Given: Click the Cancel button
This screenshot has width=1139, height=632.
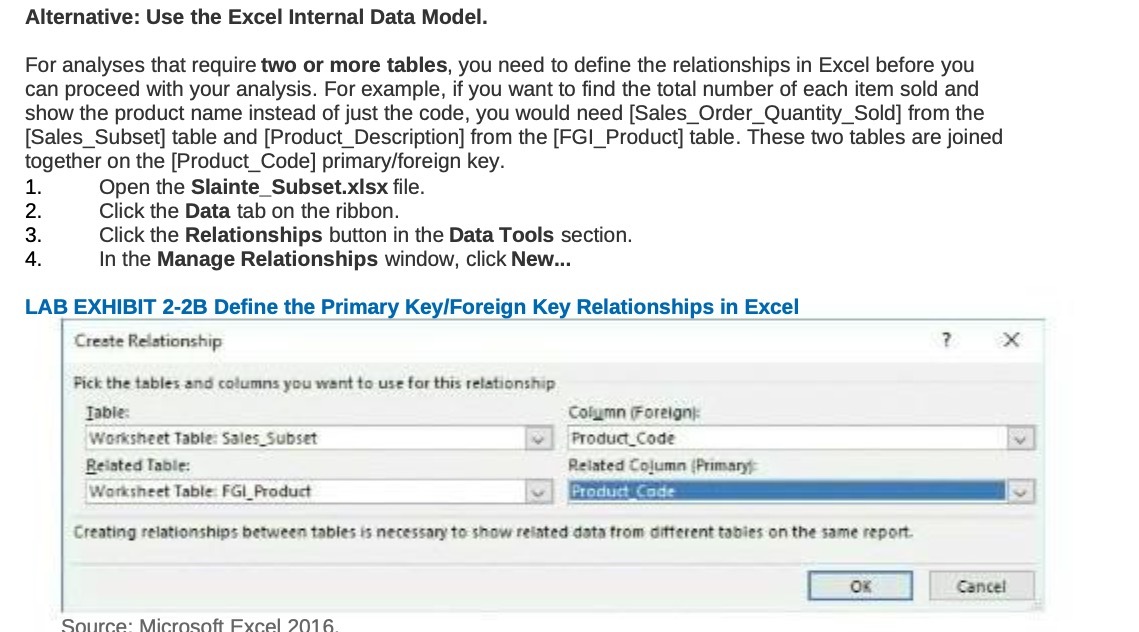Looking at the screenshot, I should click(x=981, y=587).
